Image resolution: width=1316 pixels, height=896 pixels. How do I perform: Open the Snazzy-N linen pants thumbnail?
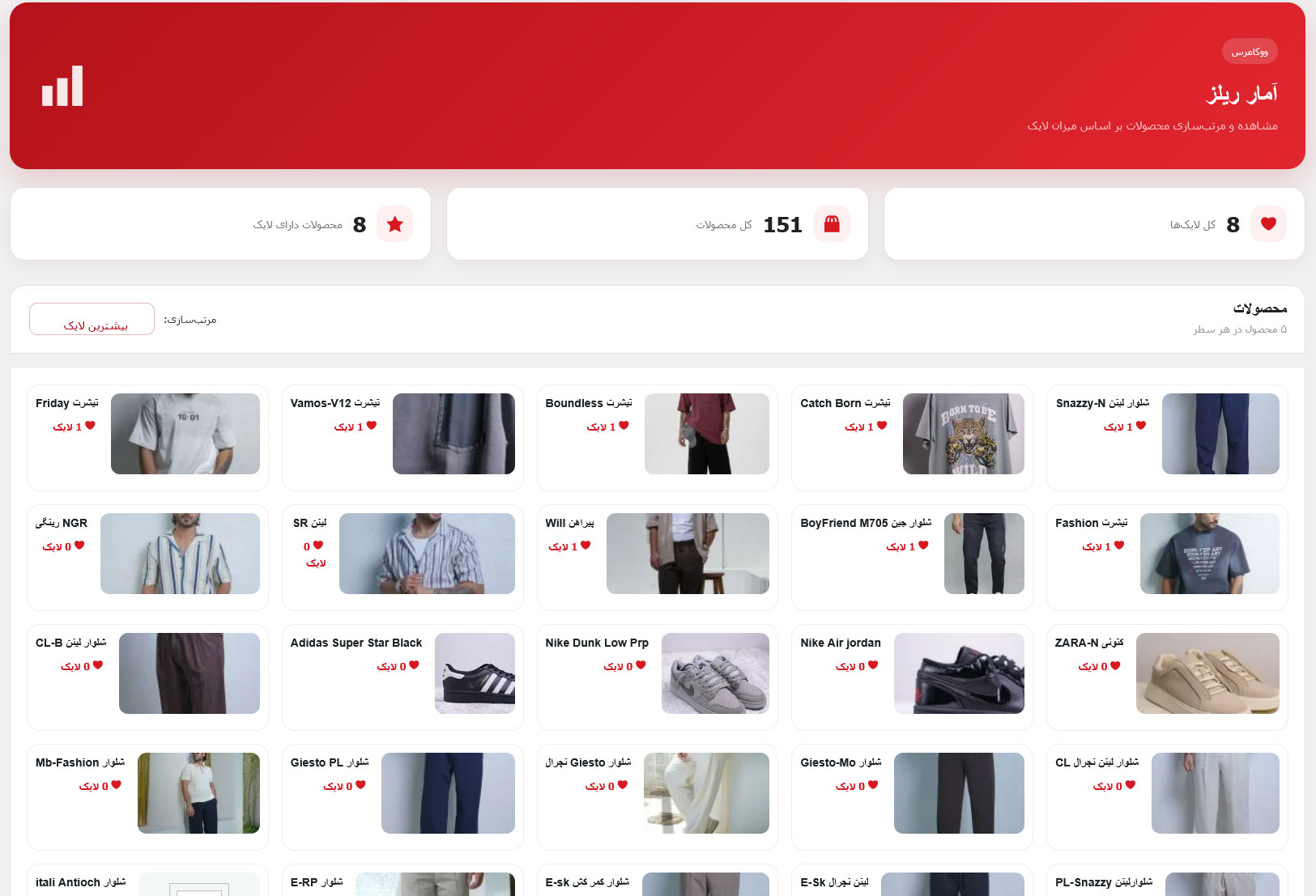[x=1220, y=434]
